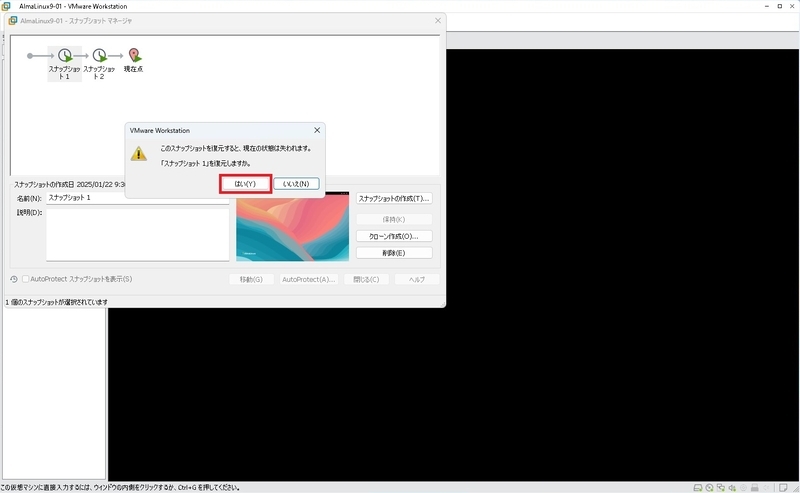
Task: Click the hard disk status bar icon
Action: point(697,488)
